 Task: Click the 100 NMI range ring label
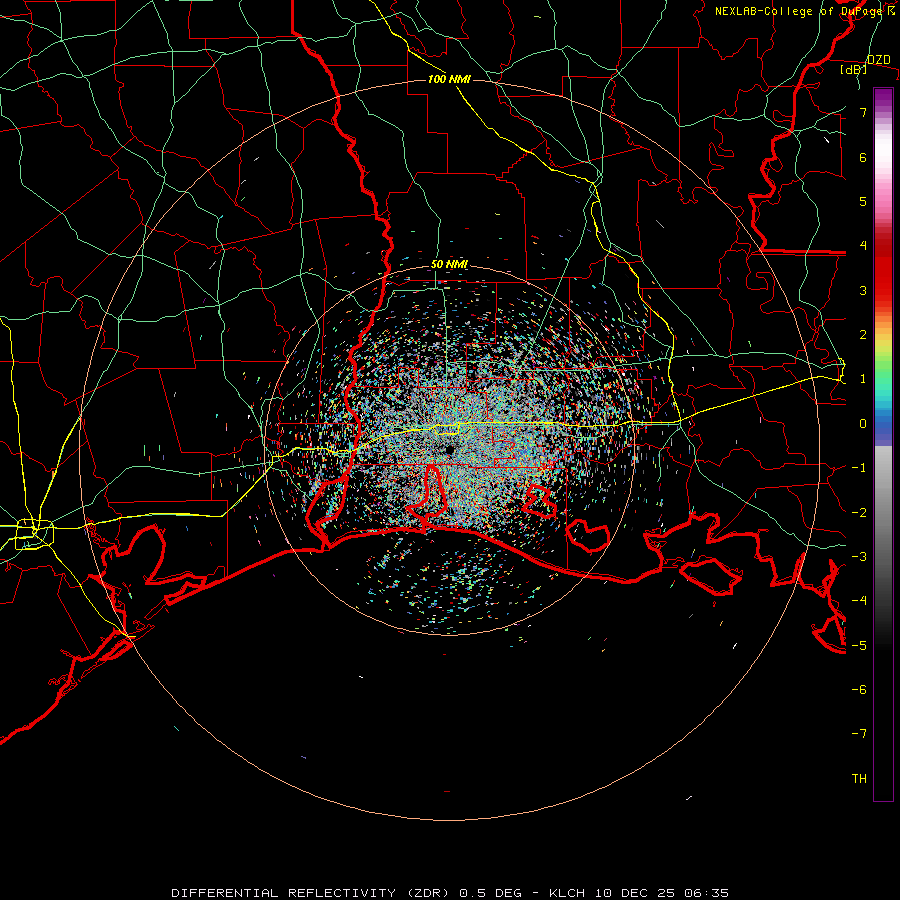449,79
